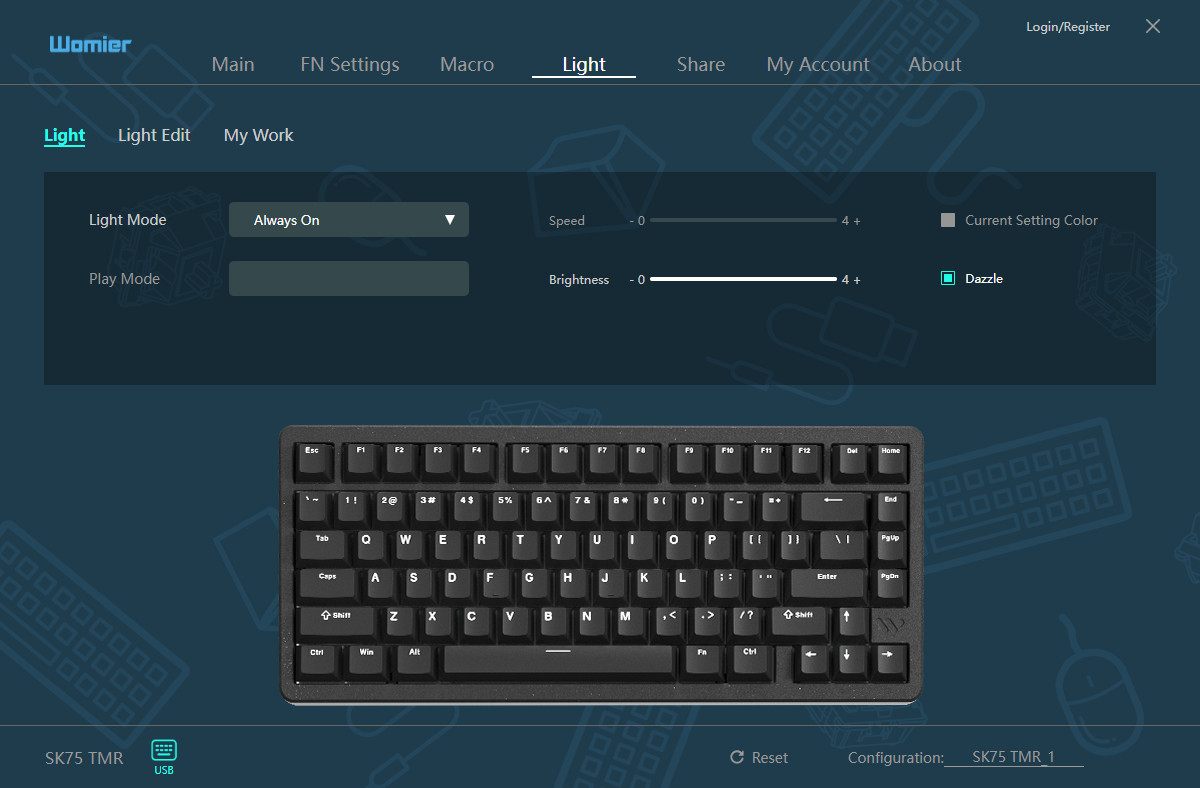Click the SK75 TMR_1 configuration name field
The height and width of the screenshot is (788, 1200).
point(1014,758)
